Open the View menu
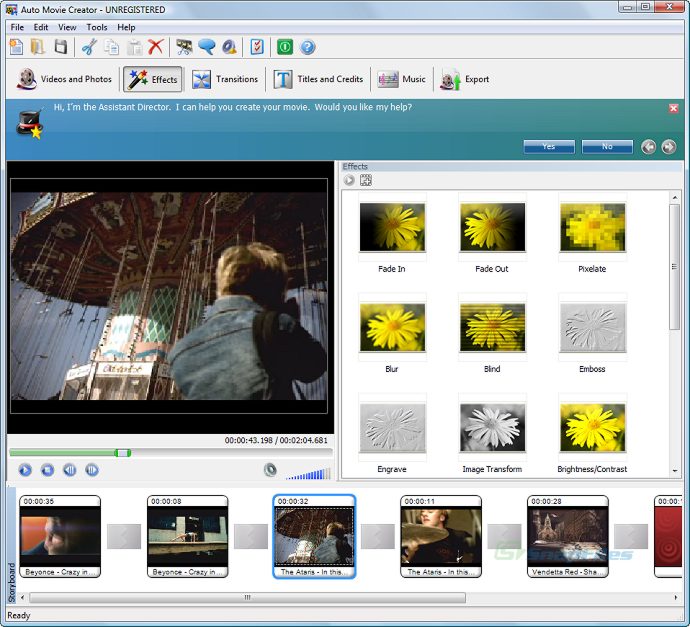The height and width of the screenshot is (627, 690). click(x=67, y=27)
